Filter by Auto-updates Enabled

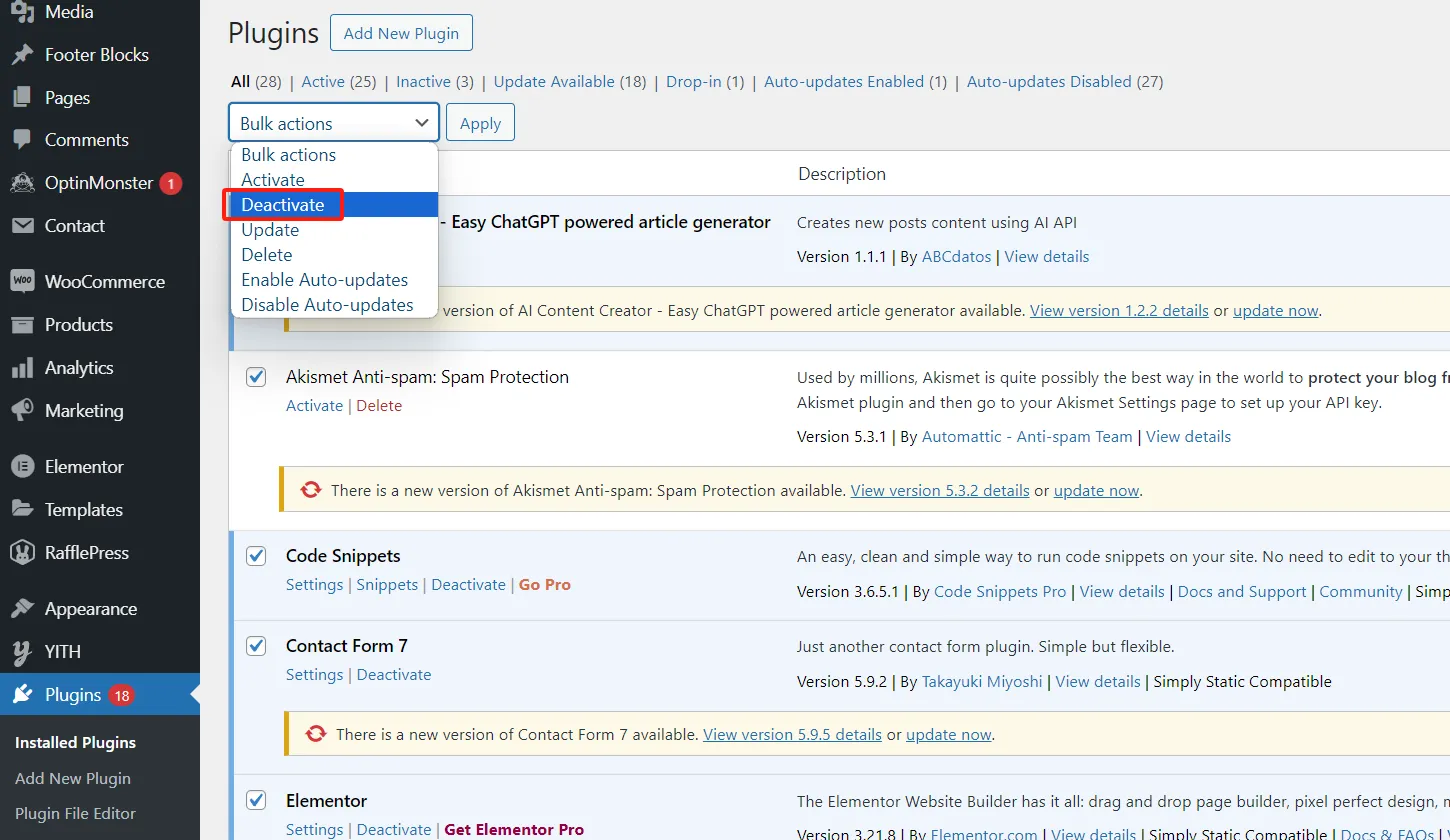844,82
